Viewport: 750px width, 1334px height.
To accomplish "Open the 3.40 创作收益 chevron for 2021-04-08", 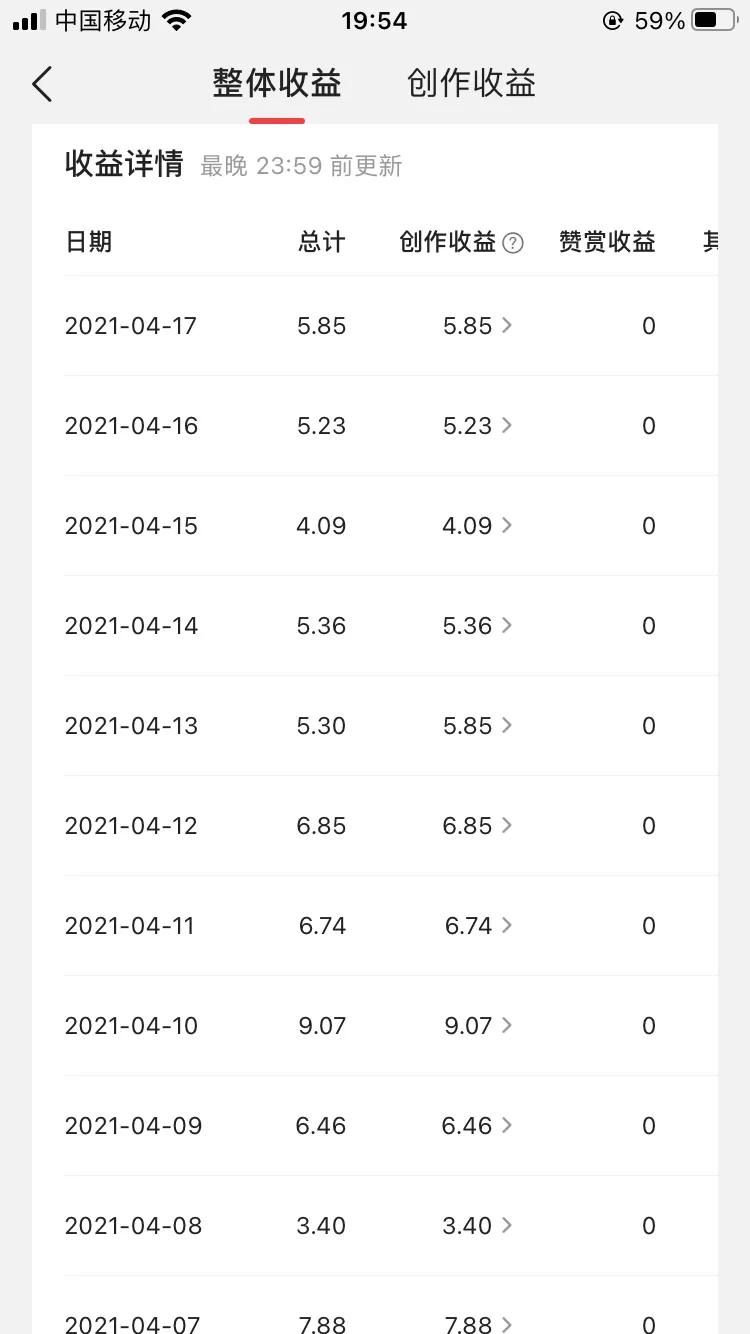I will pos(506,1225).
